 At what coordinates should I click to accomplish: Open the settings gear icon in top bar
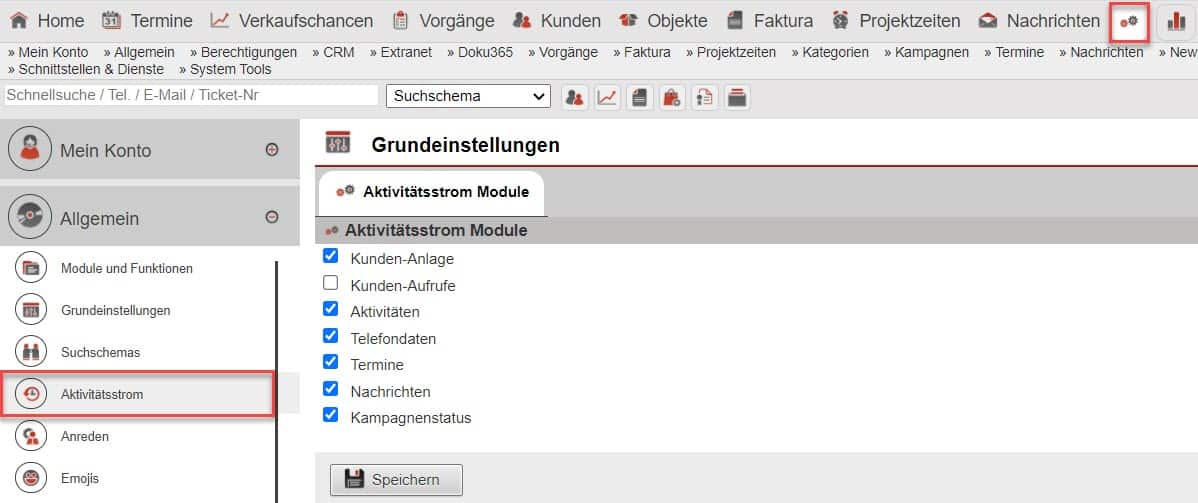(x=1129, y=21)
